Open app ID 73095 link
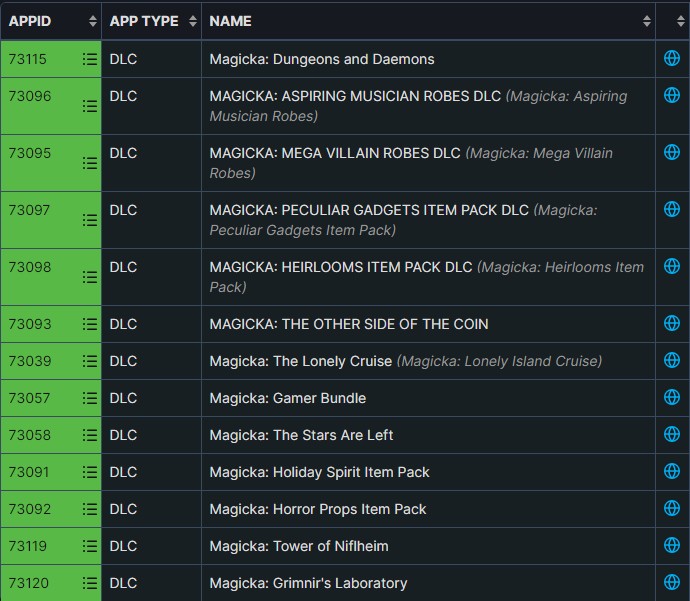690x601 pixels. pyautogui.click(x=29, y=153)
